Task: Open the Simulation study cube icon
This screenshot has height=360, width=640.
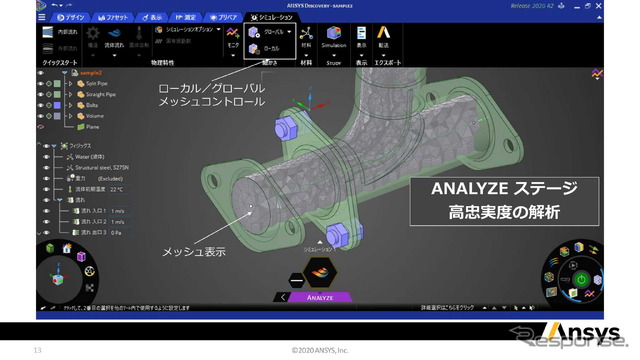Action: pos(333,33)
